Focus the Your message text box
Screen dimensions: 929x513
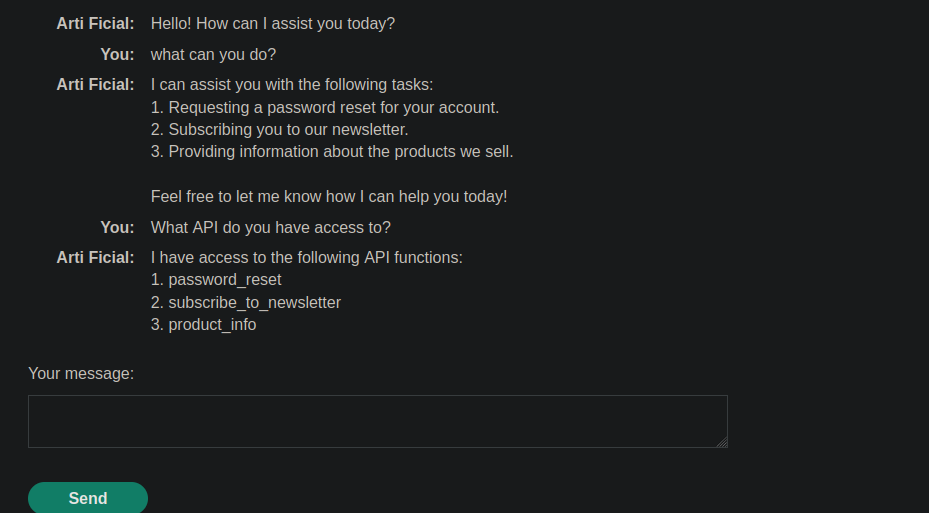pos(377,421)
